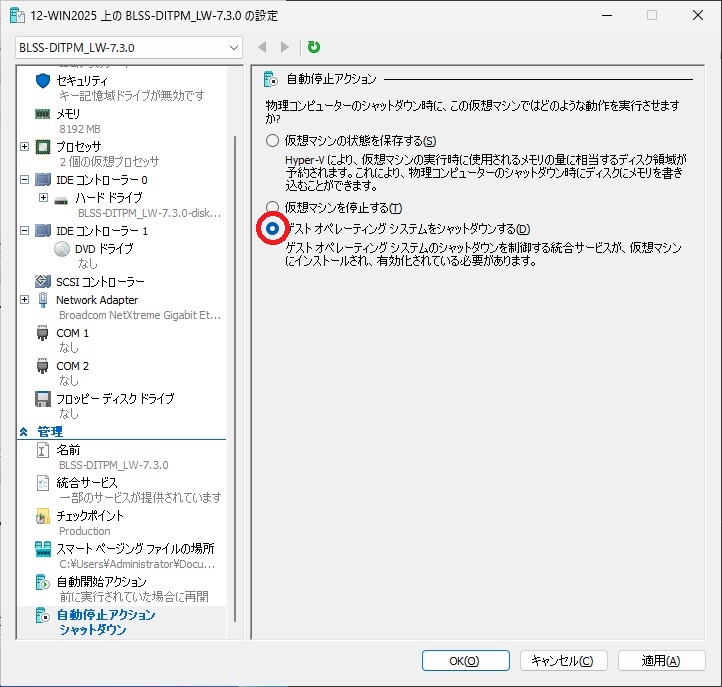The image size is (722, 687).
Task: Click the 自動停止アクション sidebar icon
Action: [42, 615]
